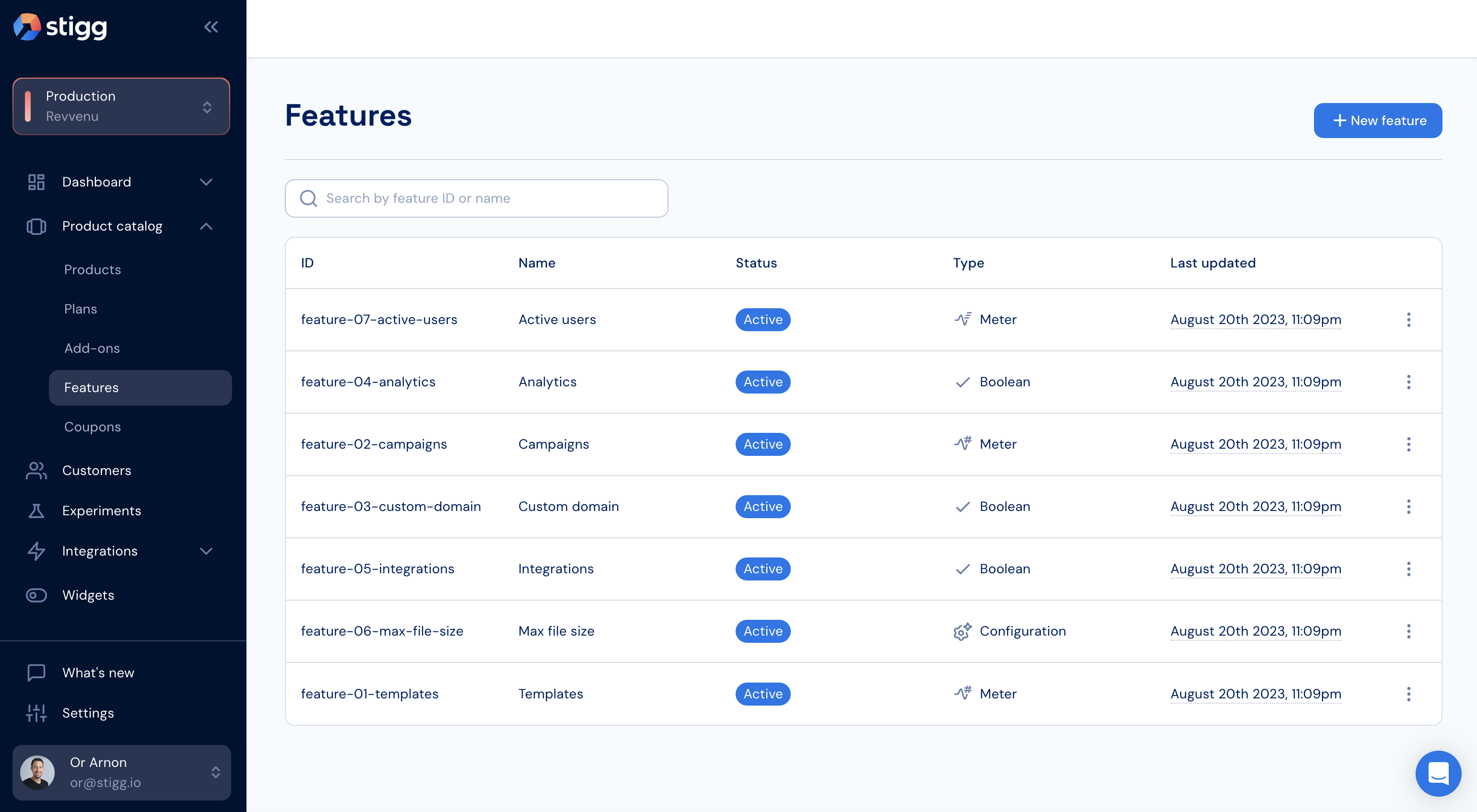Open the Or Arnon account switcher arrows

coord(216,773)
